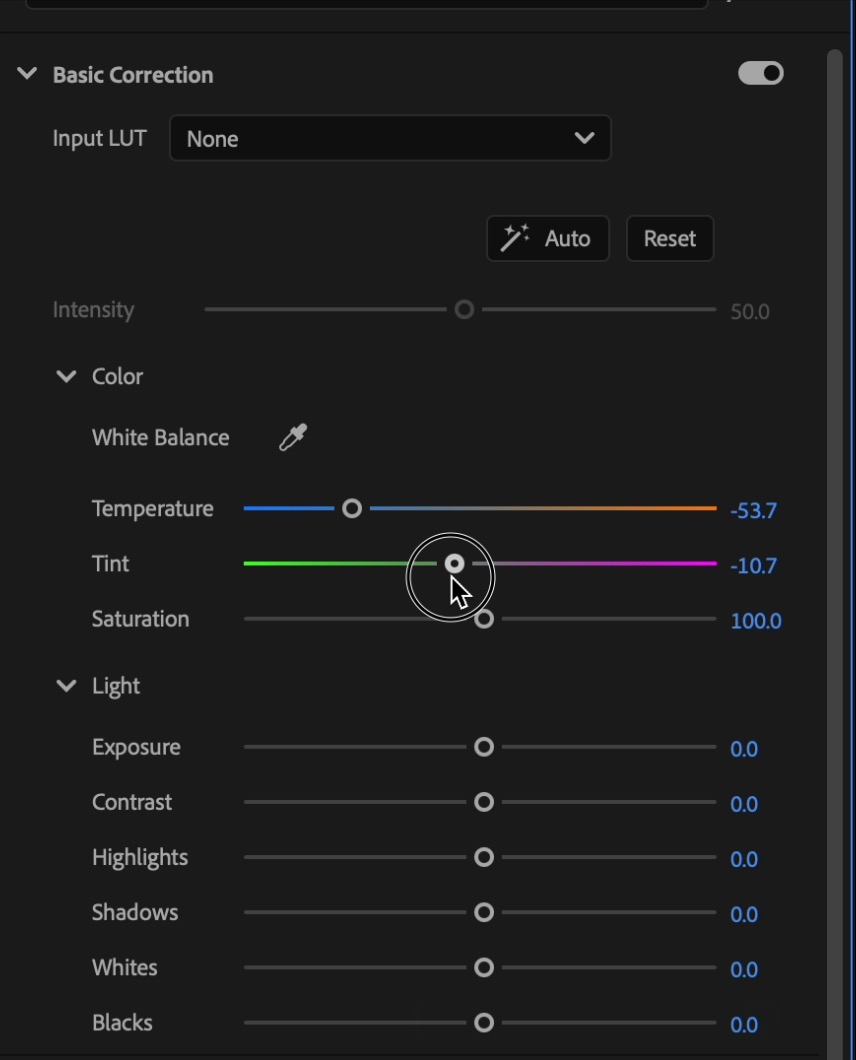Viewport: 856px width, 1060px height.
Task: Click the Temperature slider handle
Action: [352, 508]
